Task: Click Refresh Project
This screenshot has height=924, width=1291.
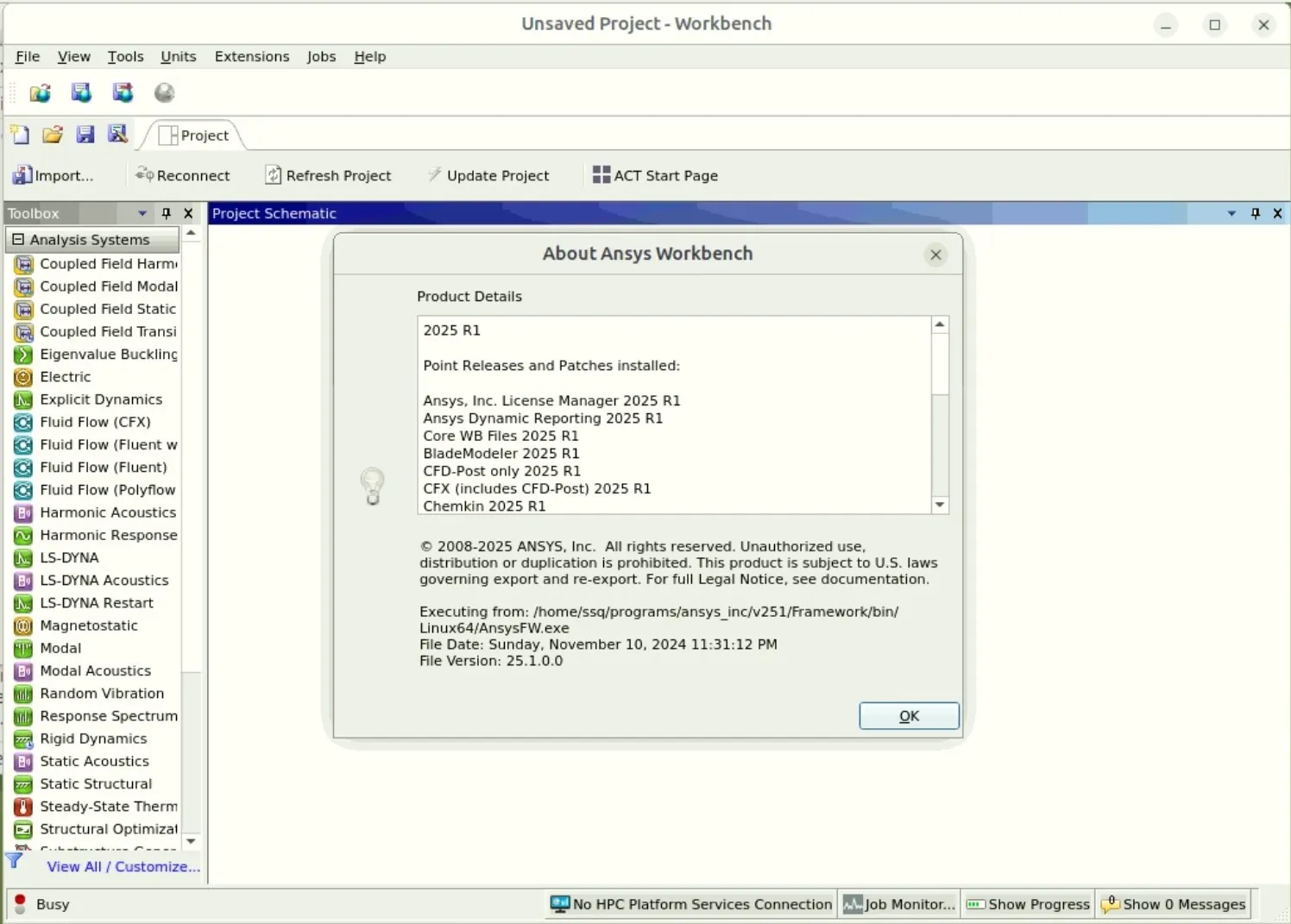Action: (328, 175)
